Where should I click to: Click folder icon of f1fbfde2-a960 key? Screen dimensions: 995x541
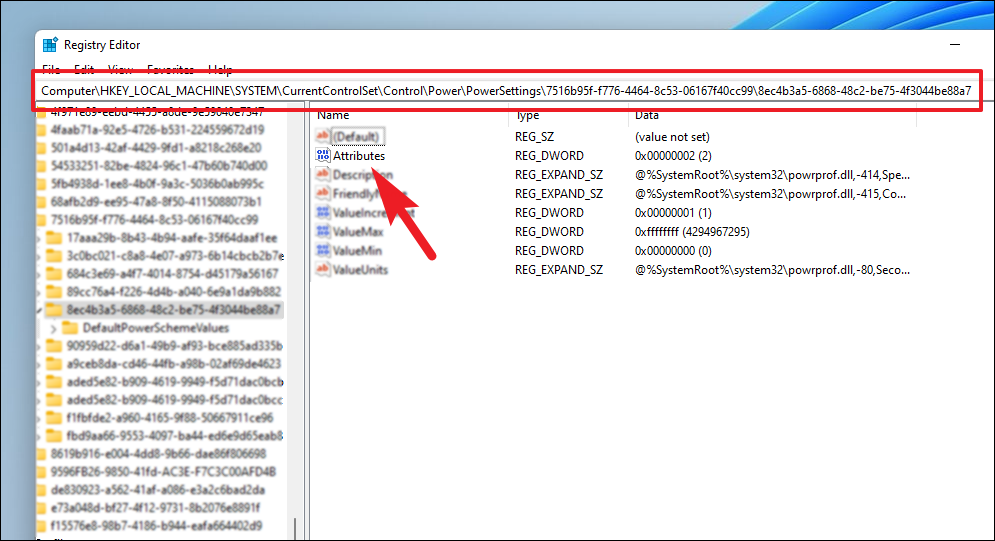55,418
